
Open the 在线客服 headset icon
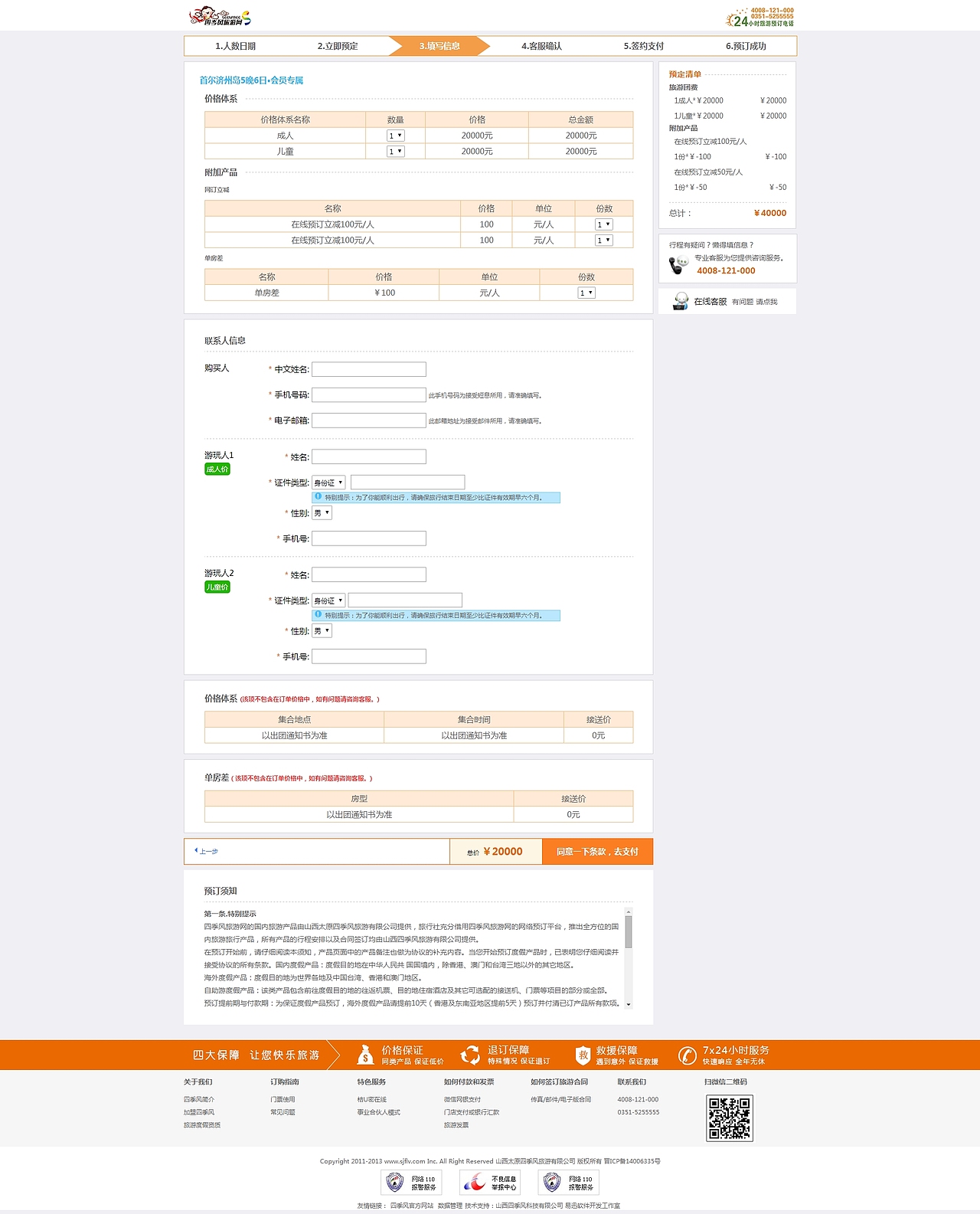click(x=680, y=301)
